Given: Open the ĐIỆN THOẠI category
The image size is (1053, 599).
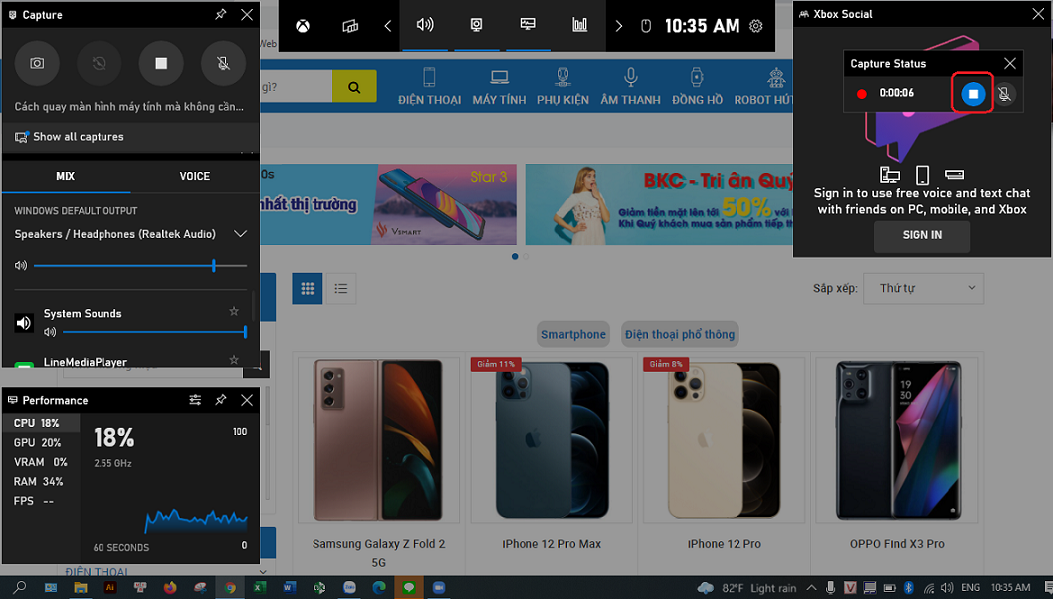Looking at the screenshot, I should point(429,87).
